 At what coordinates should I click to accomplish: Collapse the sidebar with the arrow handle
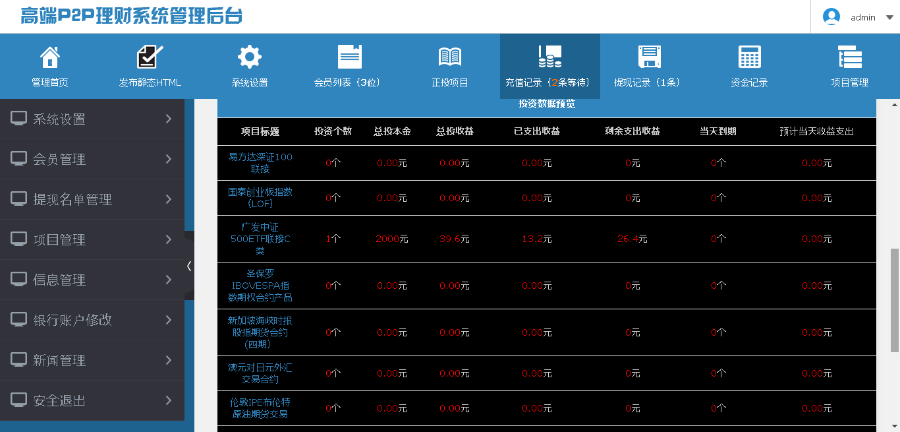pos(189,266)
